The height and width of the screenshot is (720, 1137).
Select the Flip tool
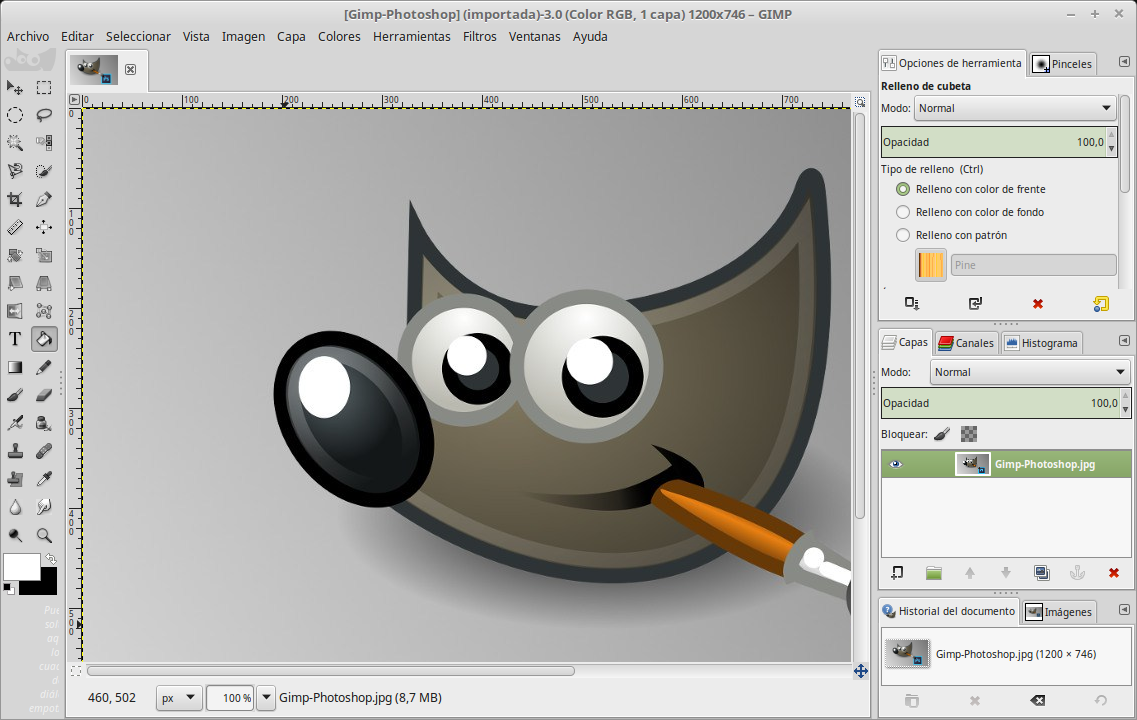[15, 311]
